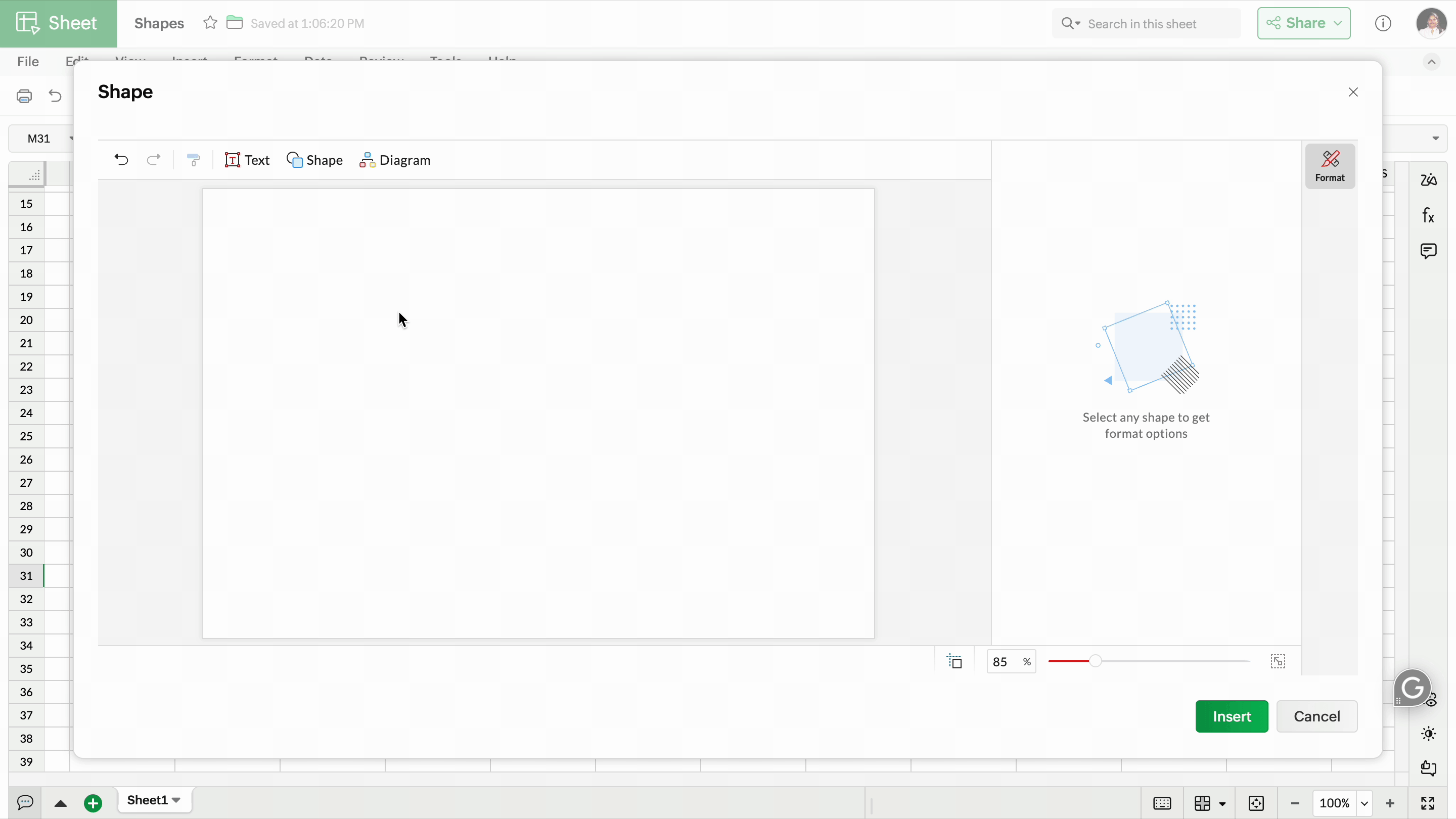Image resolution: width=1456 pixels, height=819 pixels.
Task: Expand the 100% zoom level dropdown
Action: 1364,803
